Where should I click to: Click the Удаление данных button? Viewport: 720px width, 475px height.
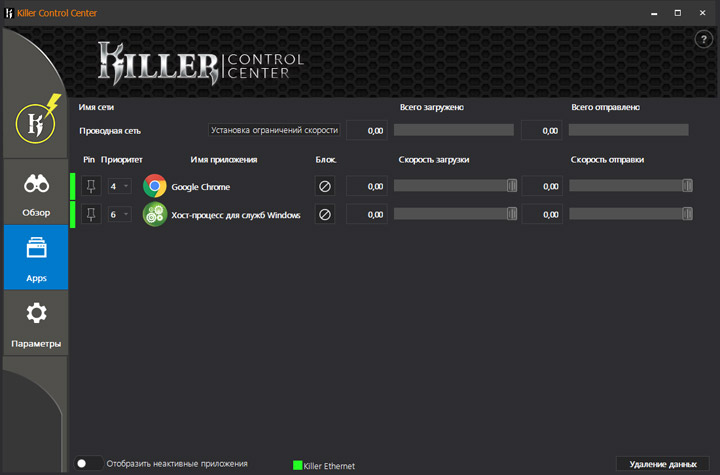click(x=663, y=464)
